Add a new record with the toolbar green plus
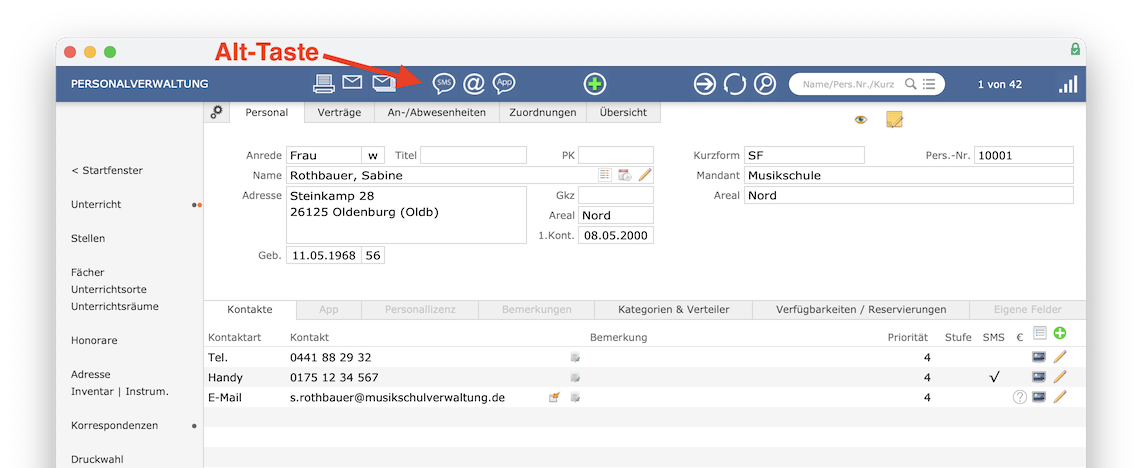Viewport: 1142px width, 468px height. click(595, 84)
